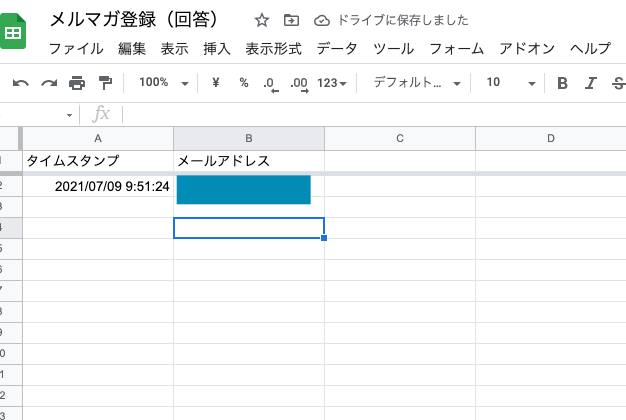This screenshot has height=420, width=626.
Task: Apply percent format with % icon
Action: 243,83
